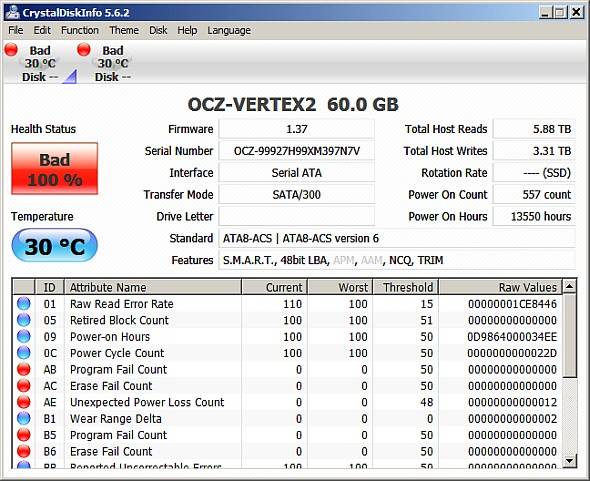The width and height of the screenshot is (590, 481).
Task: Select the first Bad disk red indicator
Action: click(11, 50)
